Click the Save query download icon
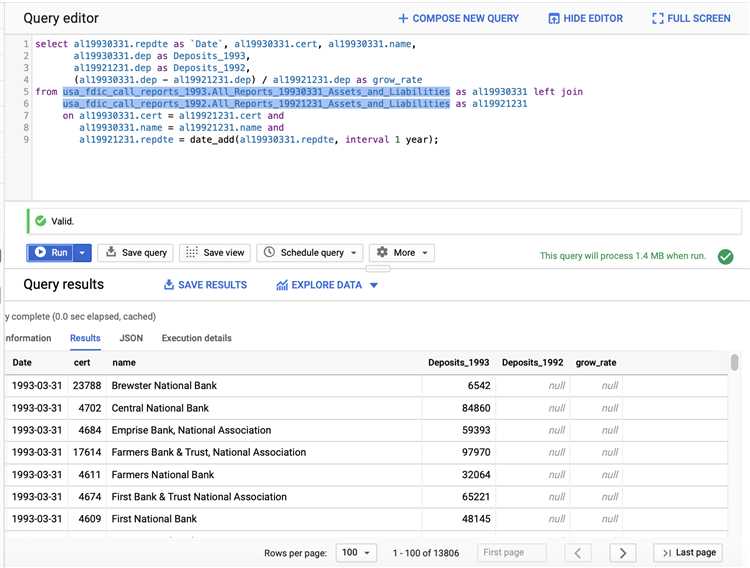 111,251
